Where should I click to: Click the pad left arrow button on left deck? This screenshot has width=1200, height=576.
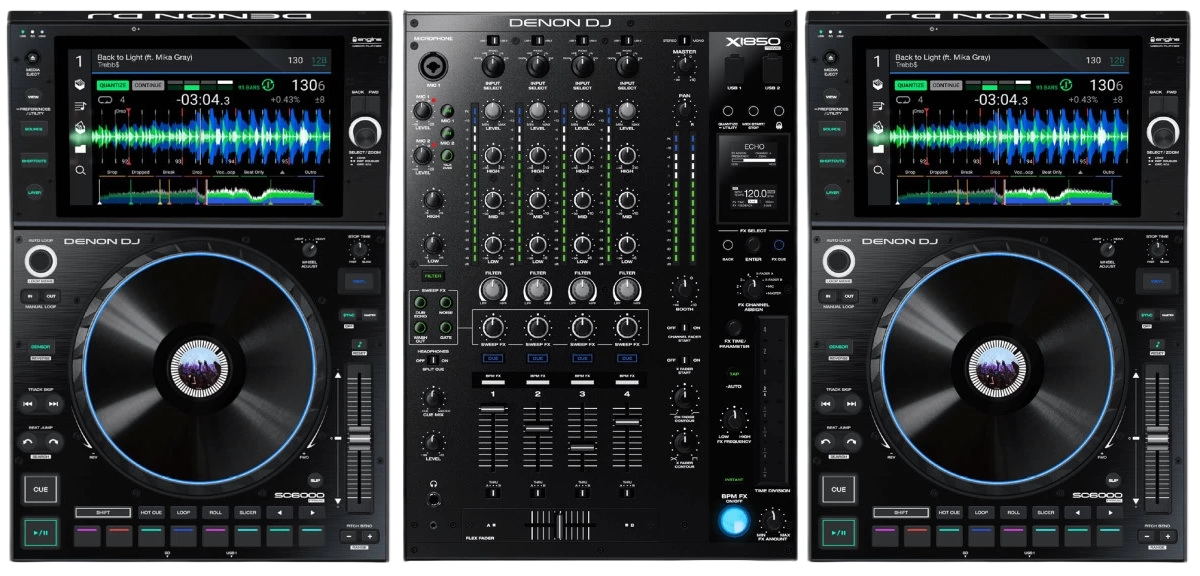281,512
